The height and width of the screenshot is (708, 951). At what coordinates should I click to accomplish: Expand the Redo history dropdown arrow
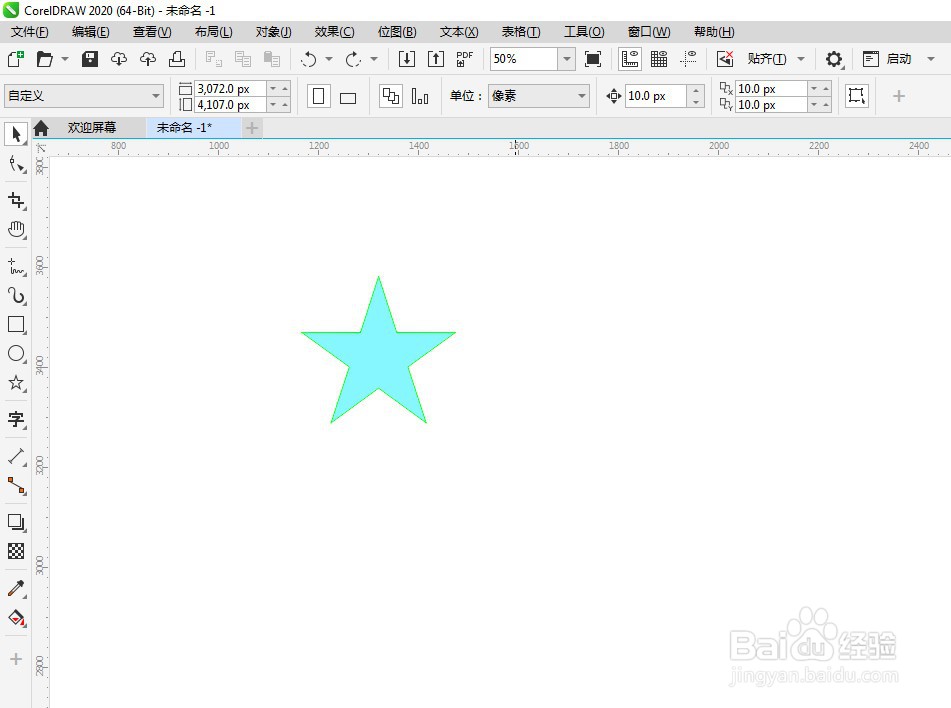pyautogui.click(x=374, y=59)
